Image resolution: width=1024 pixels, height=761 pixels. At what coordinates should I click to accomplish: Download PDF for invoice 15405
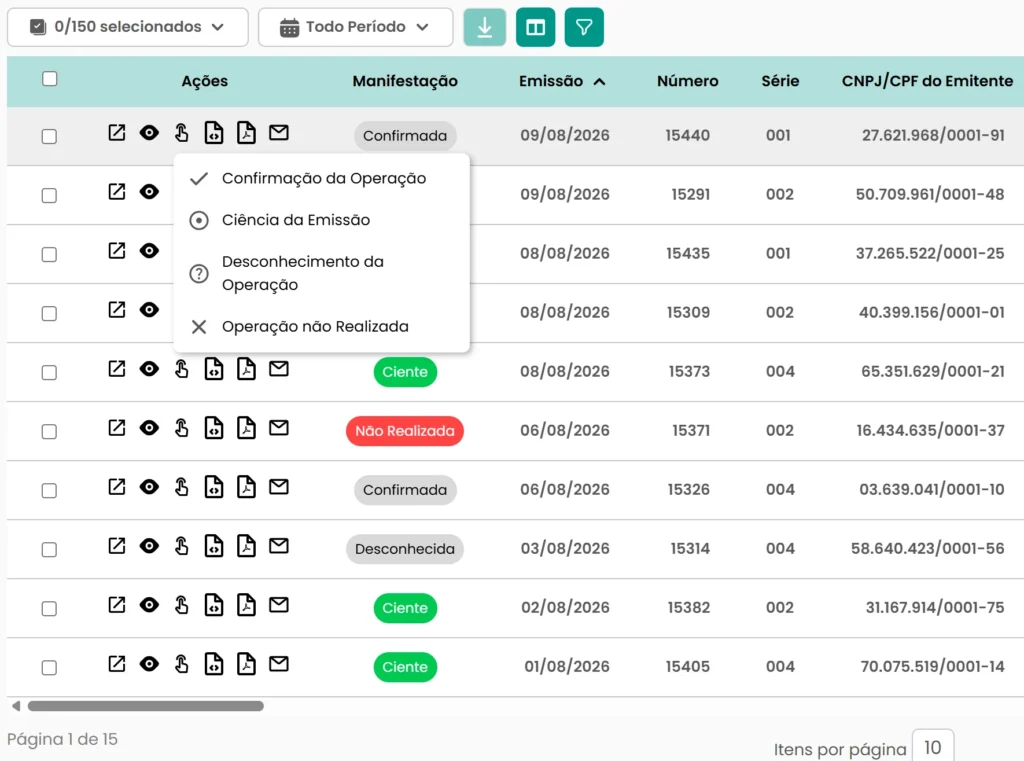[x=246, y=664]
